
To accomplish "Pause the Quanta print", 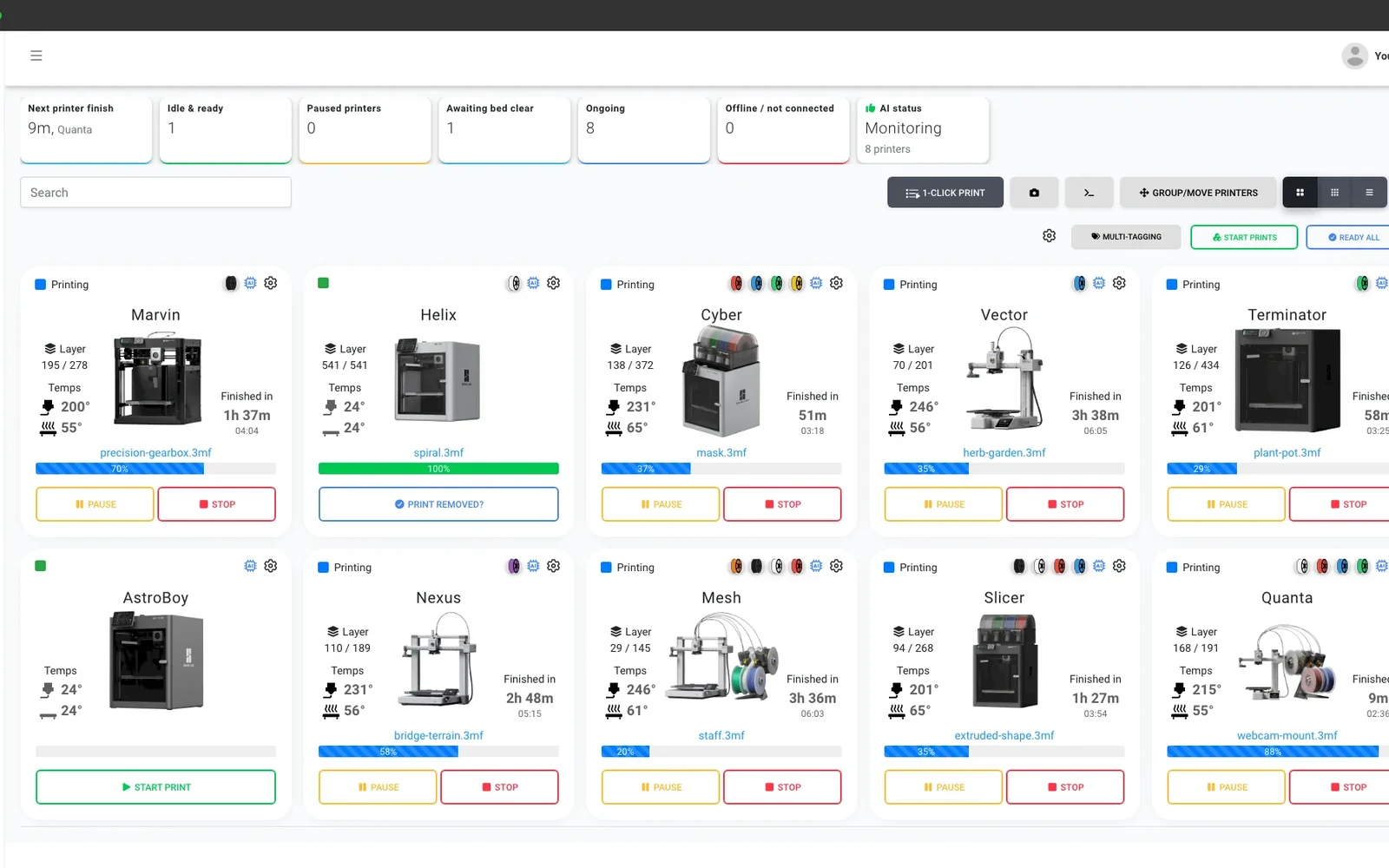I will coord(1227,787).
